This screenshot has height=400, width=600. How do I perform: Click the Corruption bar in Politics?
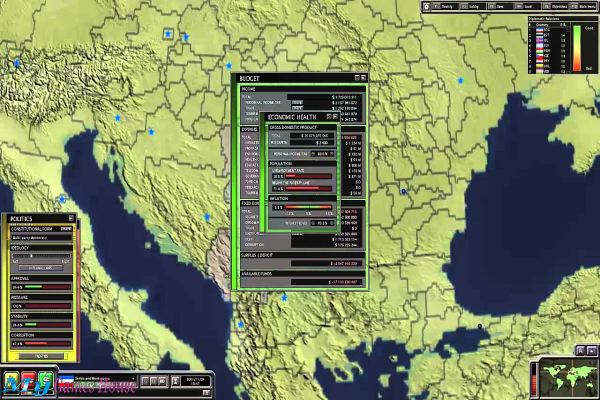click(x=47, y=344)
